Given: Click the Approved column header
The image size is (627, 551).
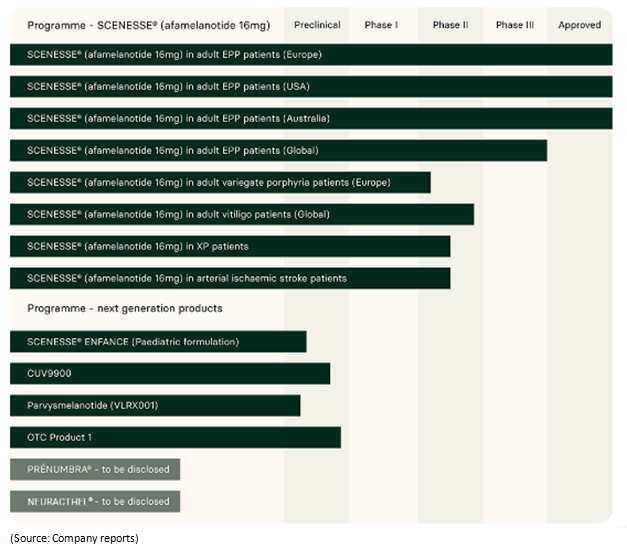Looking at the screenshot, I should (579, 25).
